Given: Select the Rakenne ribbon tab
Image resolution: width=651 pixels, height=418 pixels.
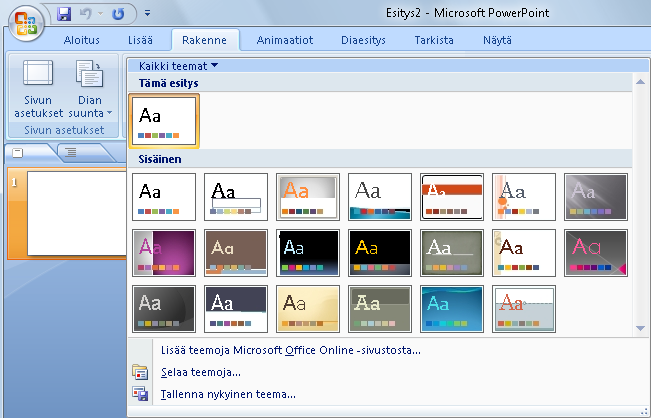Looking at the screenshot, I should click(204, 40).
